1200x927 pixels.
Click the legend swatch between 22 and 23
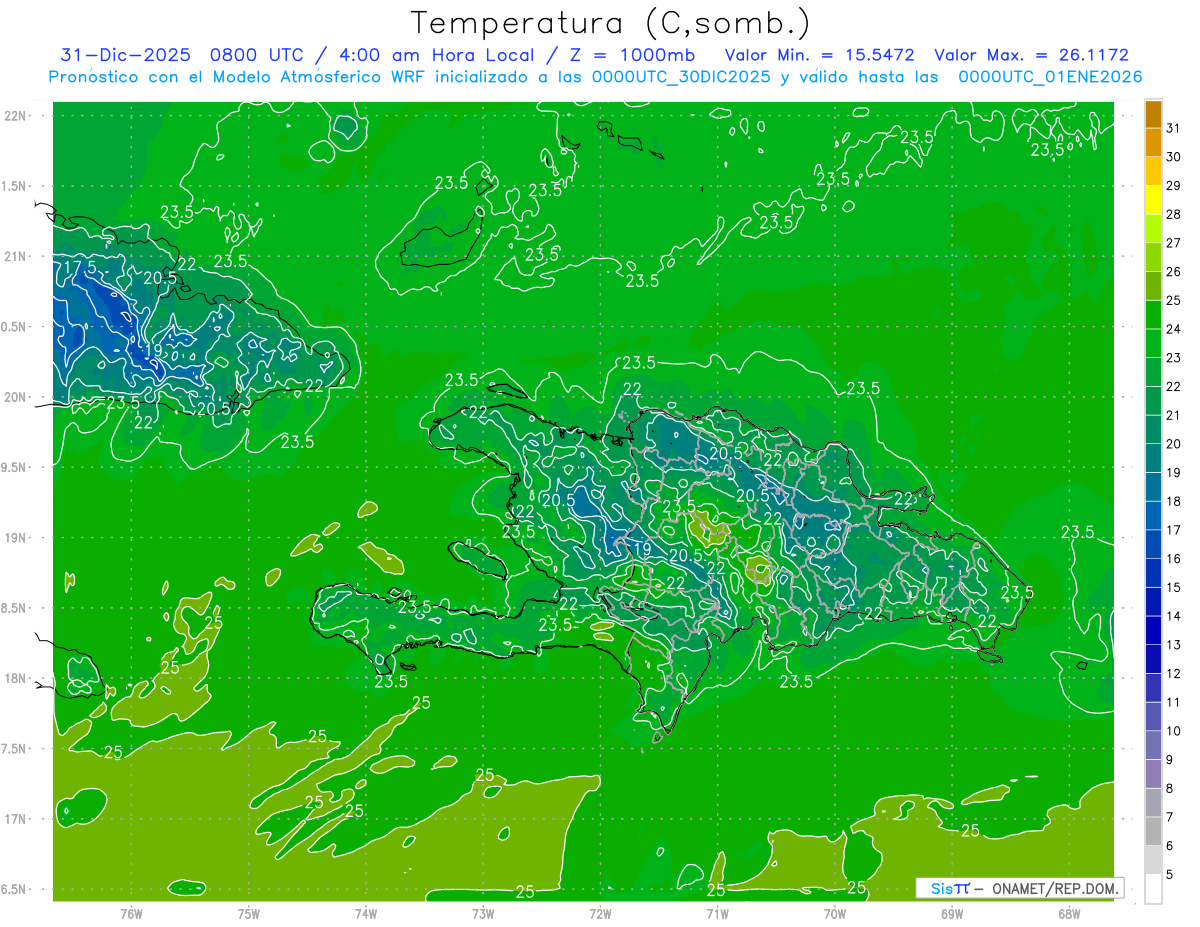[x=1153, y=372]
